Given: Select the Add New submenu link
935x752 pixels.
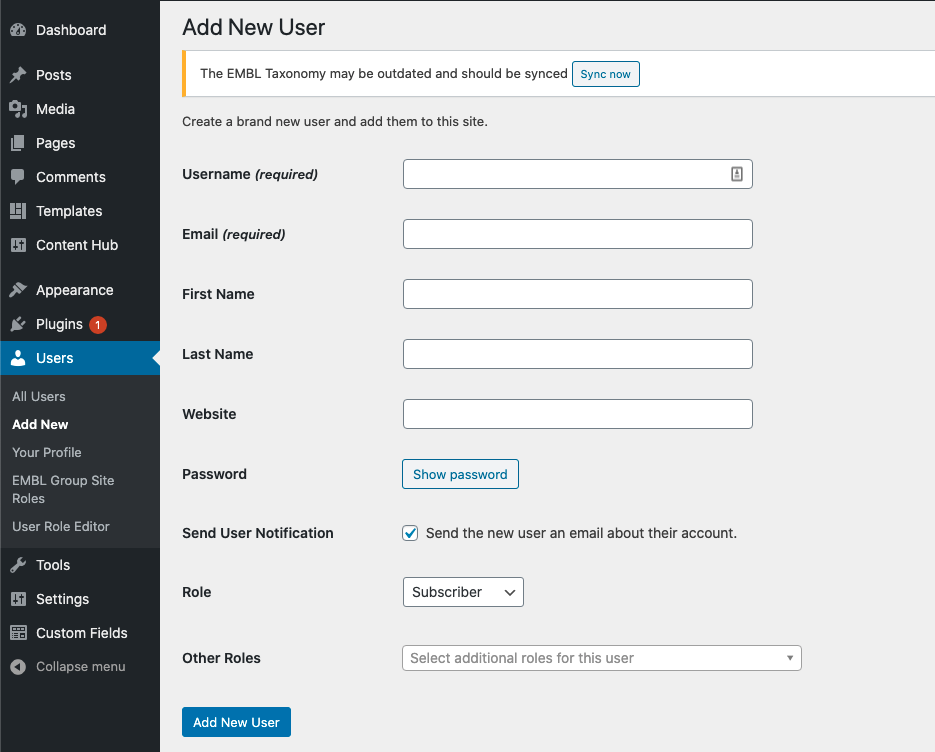Looking at the screenshot, I should (40, 425).
